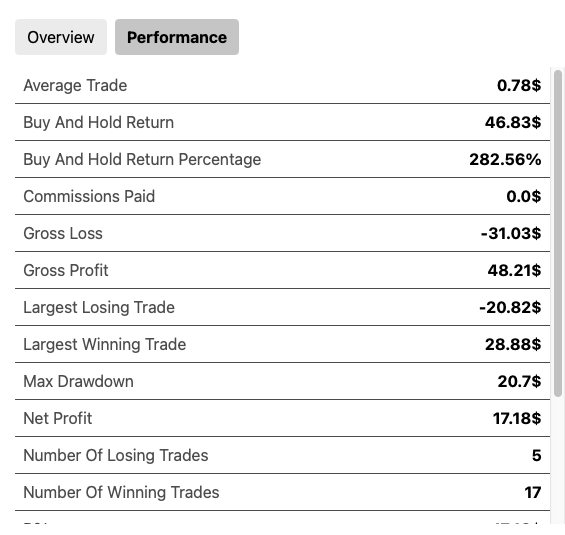Screen dimensions: 565x535
Task: Click the 28.88$ largest winning value
Action: click(513, 344)
